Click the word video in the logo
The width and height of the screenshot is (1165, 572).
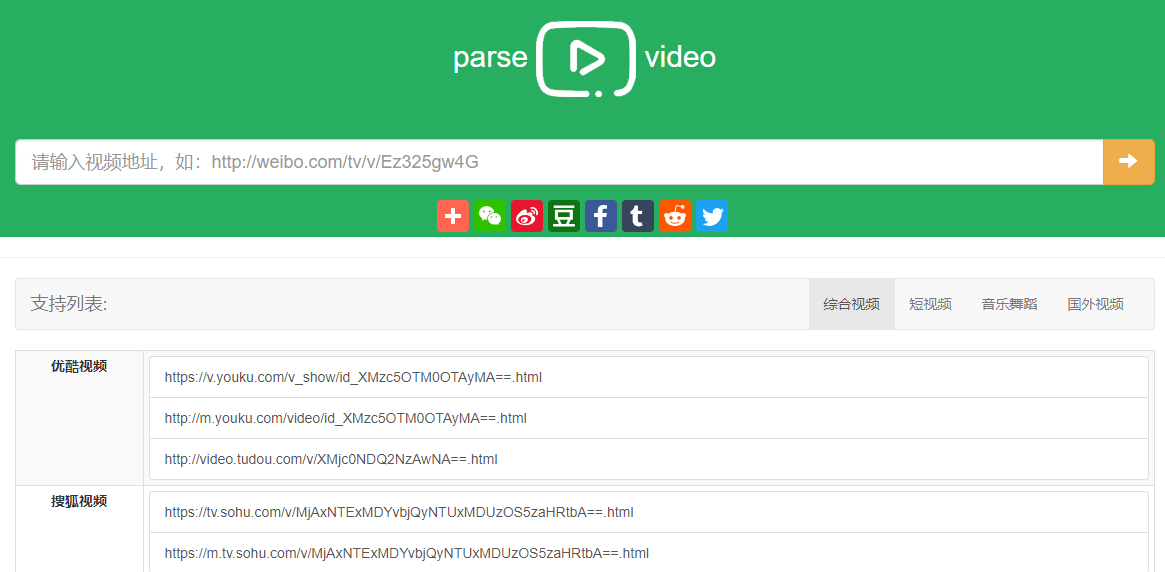pyautogui.click(x=681, y=57)
